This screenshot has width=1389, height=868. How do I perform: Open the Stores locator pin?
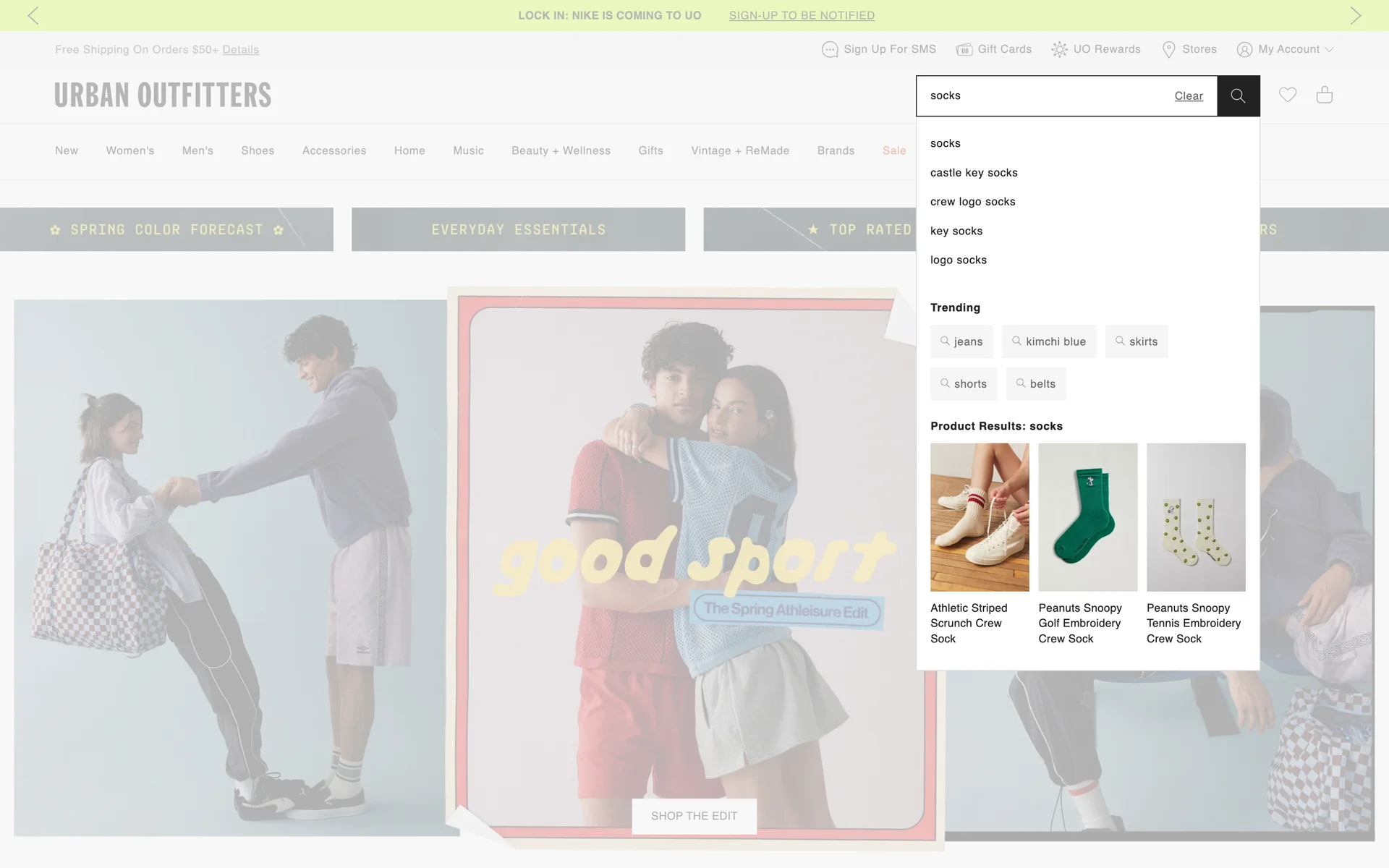(x=1168, y=49)
